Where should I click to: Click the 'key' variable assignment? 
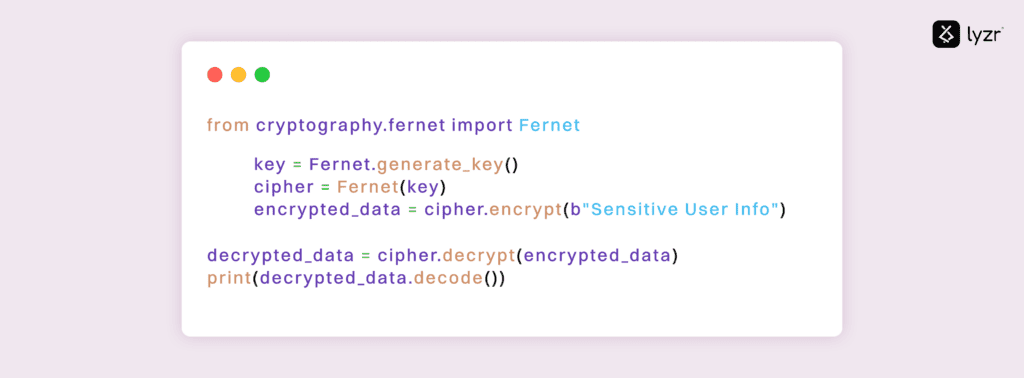pos(270,166)
